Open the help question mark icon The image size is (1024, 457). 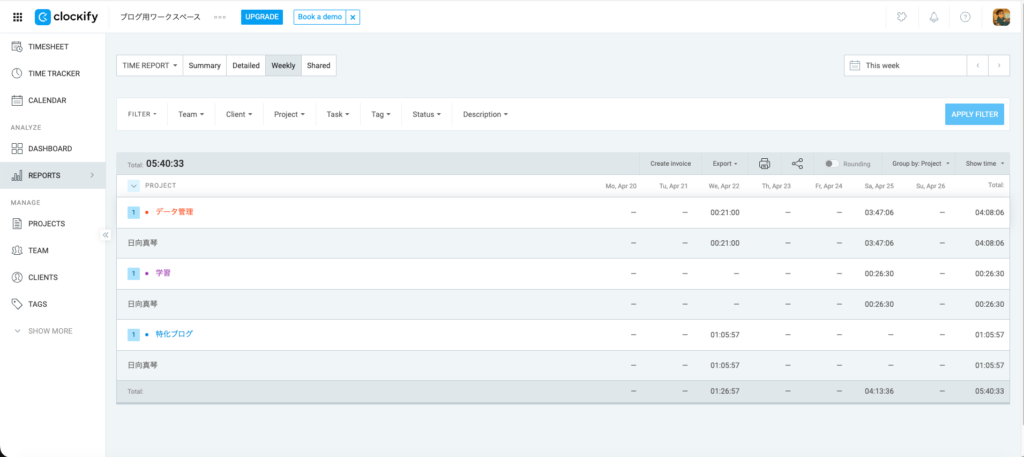(965, 17)
